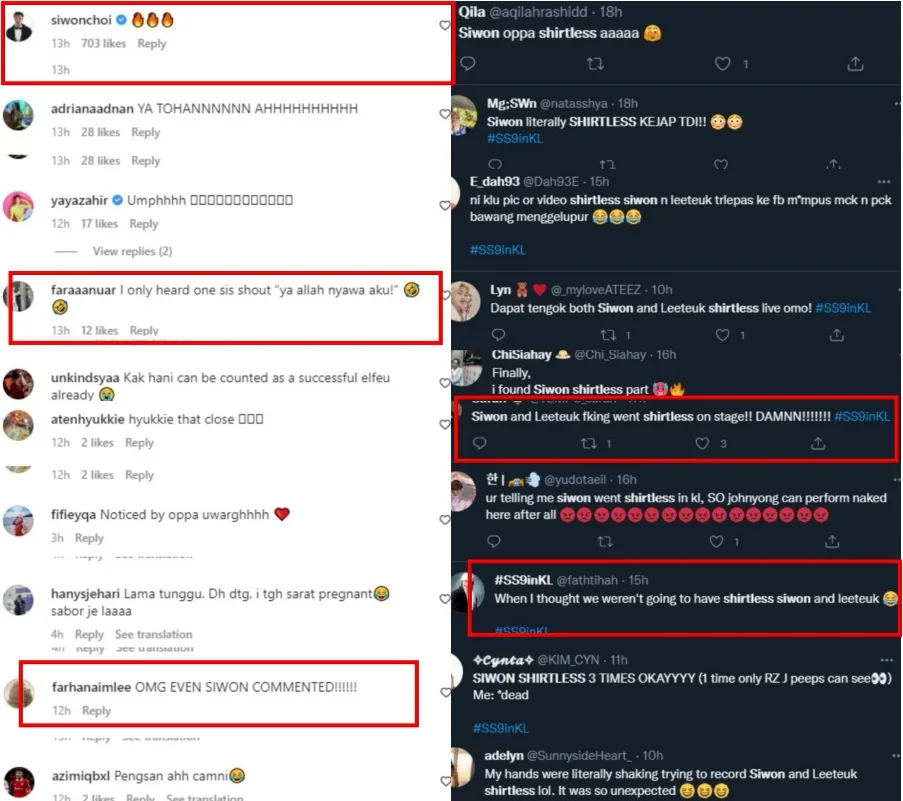
Task: See translation of hanysjehari's comment
Action: [154, 634]
